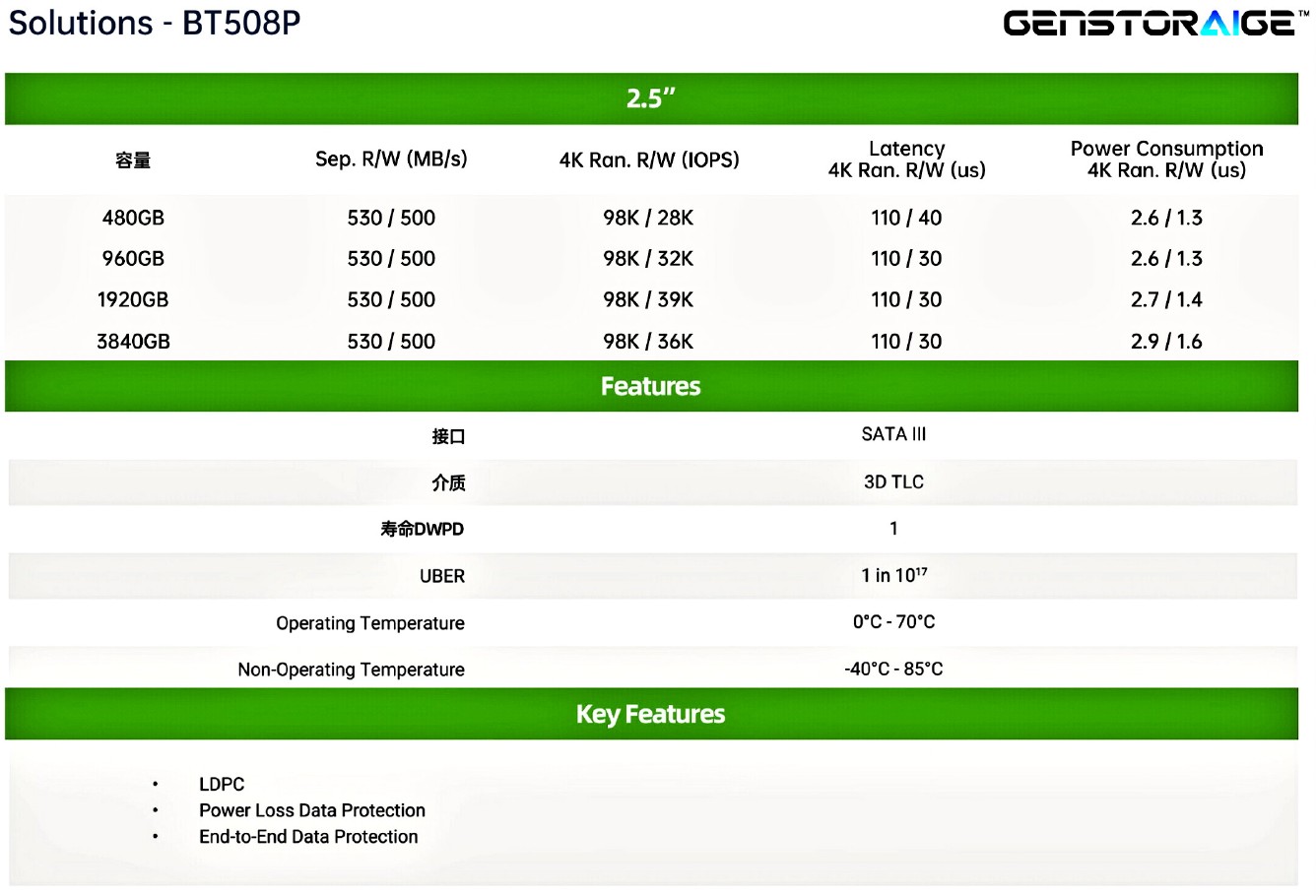Click the 530 / 500 value in the 960GB row
This screenshot has width=1316, height=896.
(x=391, y=259)
